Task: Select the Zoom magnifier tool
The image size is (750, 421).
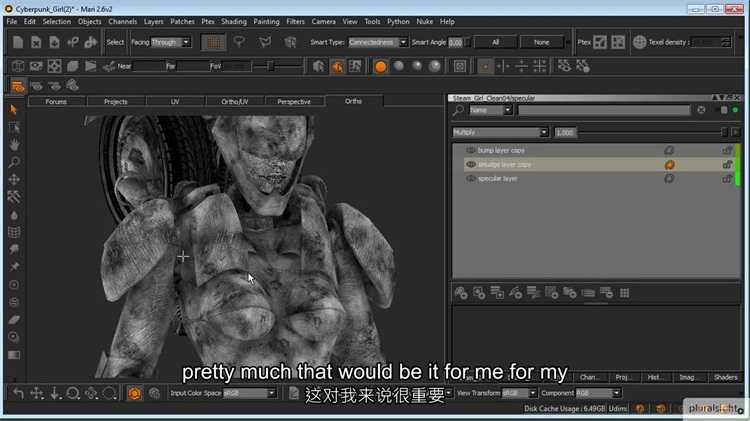Action: pos(14,162)
